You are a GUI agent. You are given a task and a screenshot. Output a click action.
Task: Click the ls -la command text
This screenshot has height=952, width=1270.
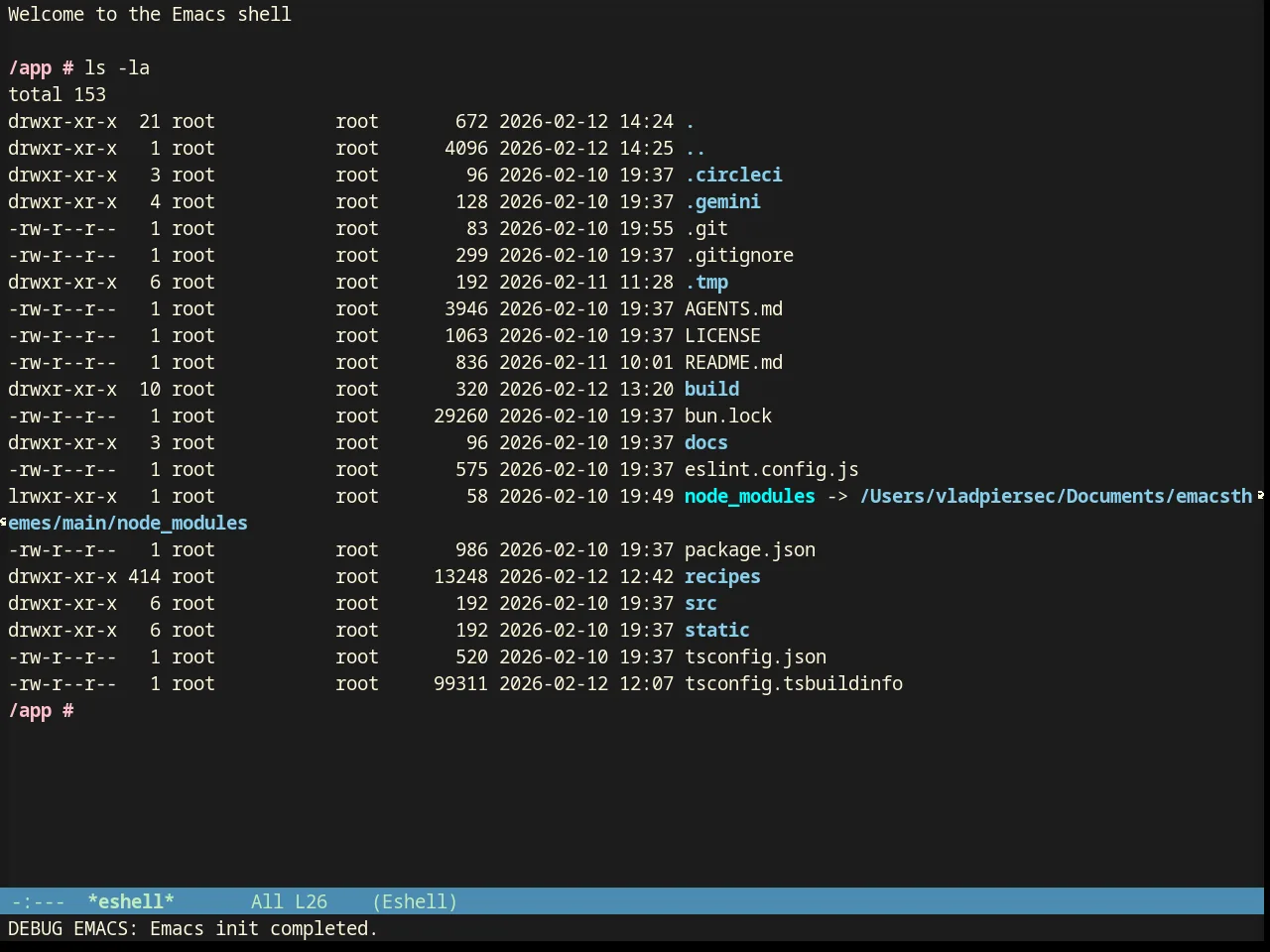(117, 67)
